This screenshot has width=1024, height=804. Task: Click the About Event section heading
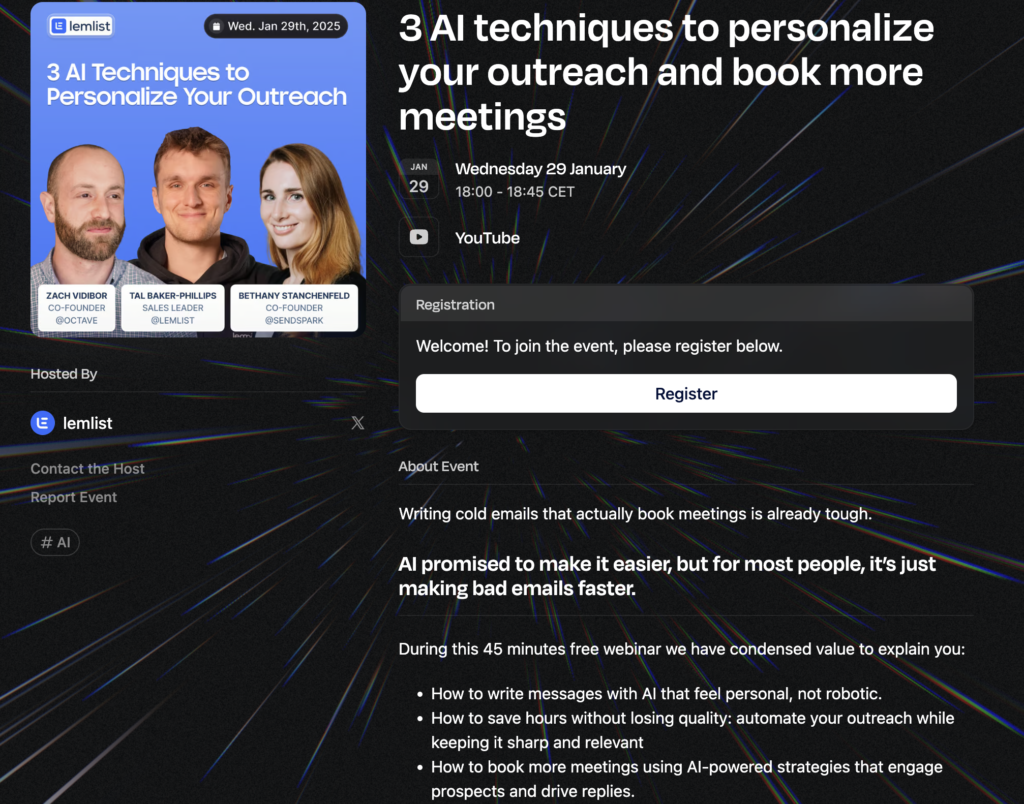438,466
